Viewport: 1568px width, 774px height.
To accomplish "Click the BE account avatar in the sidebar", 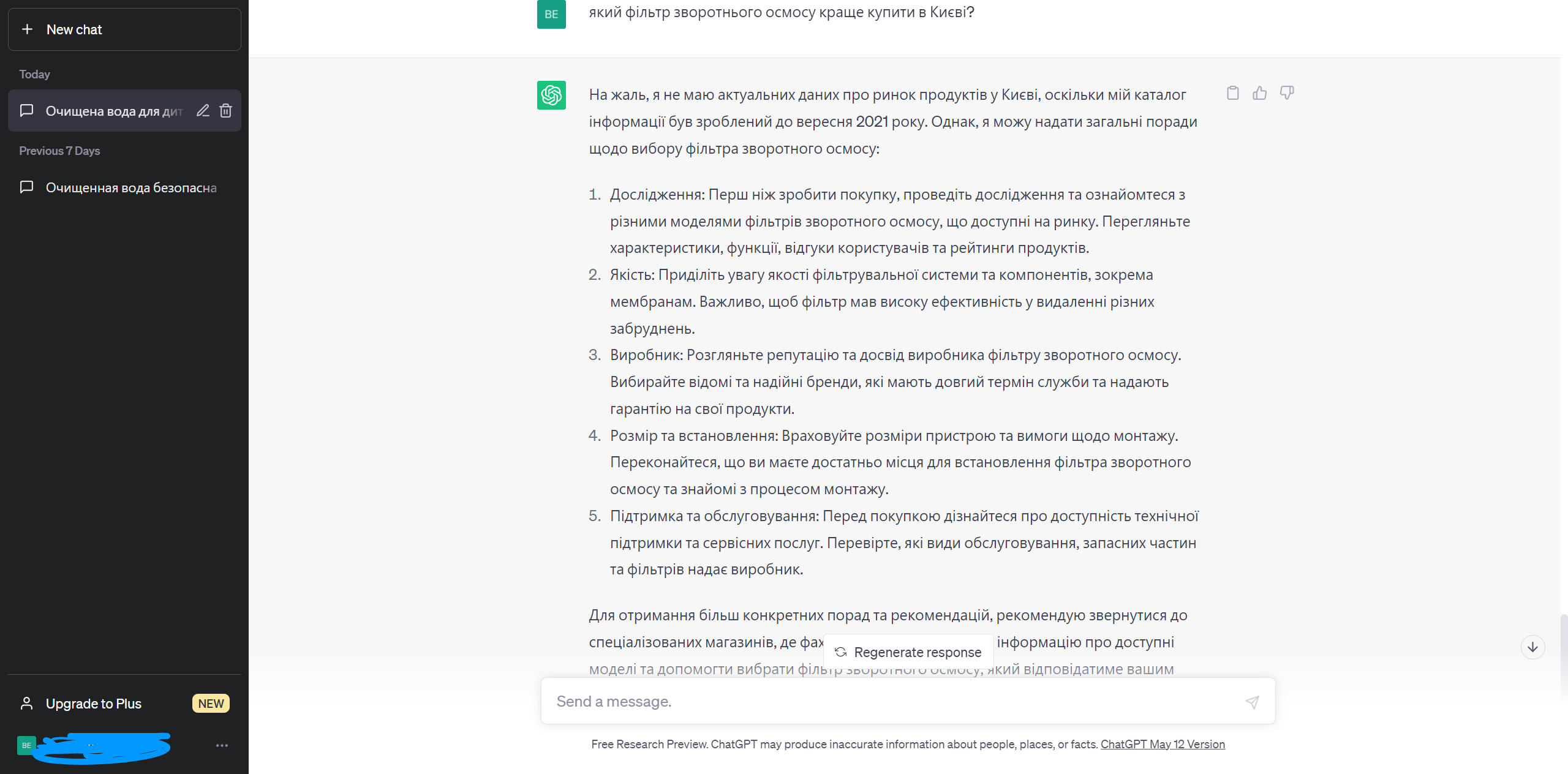I will click(26, 745).
